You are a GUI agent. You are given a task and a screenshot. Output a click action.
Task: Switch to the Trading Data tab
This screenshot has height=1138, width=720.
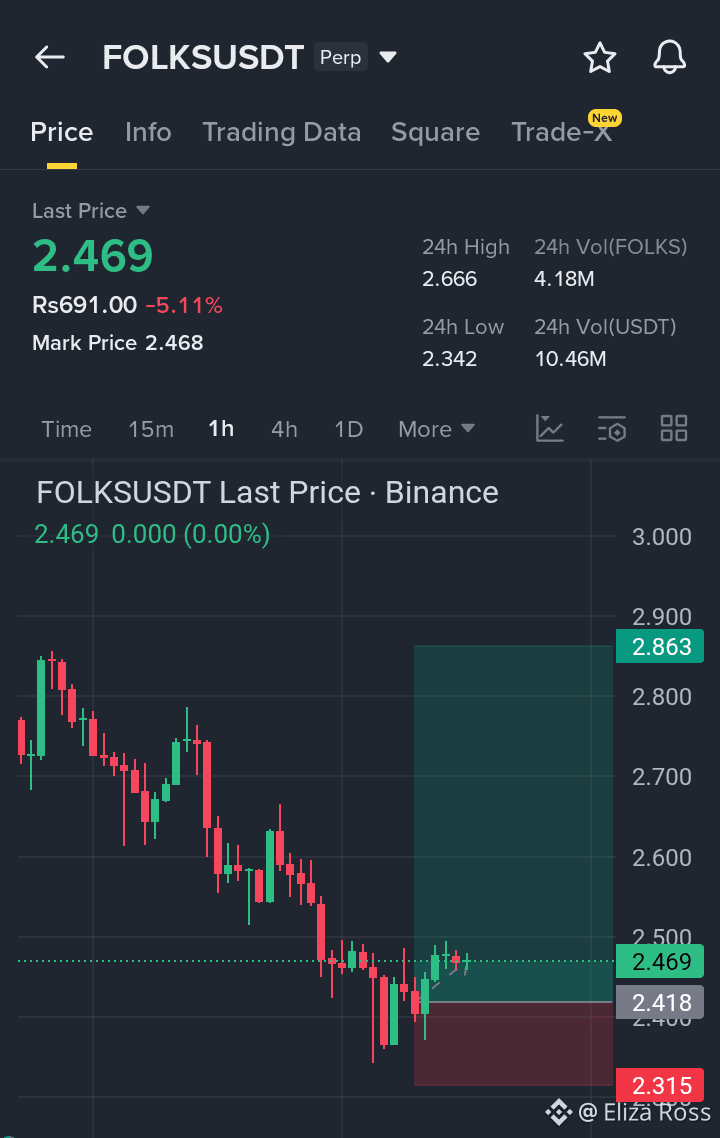tap(282, 132)
